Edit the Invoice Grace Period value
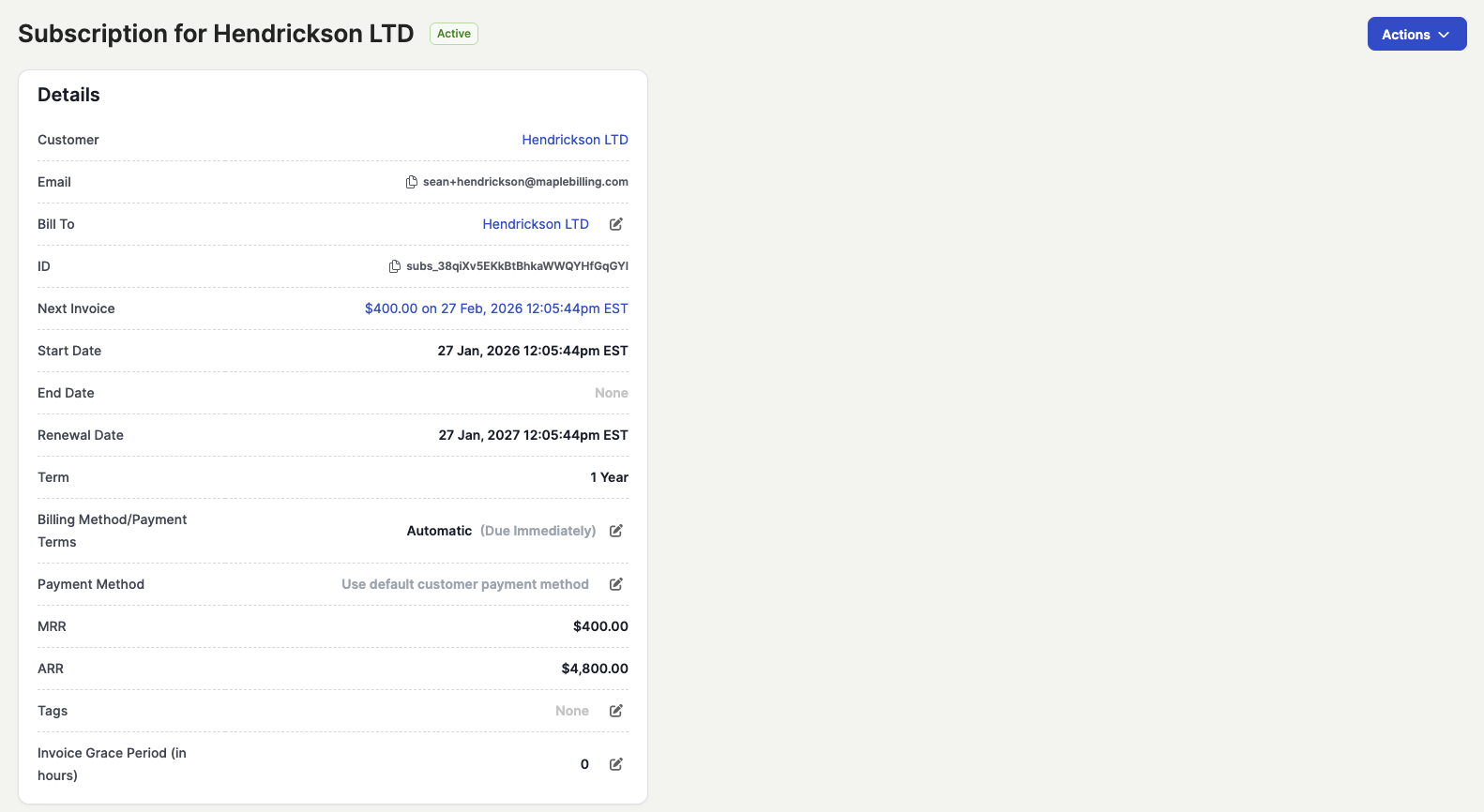 (616, 764)
